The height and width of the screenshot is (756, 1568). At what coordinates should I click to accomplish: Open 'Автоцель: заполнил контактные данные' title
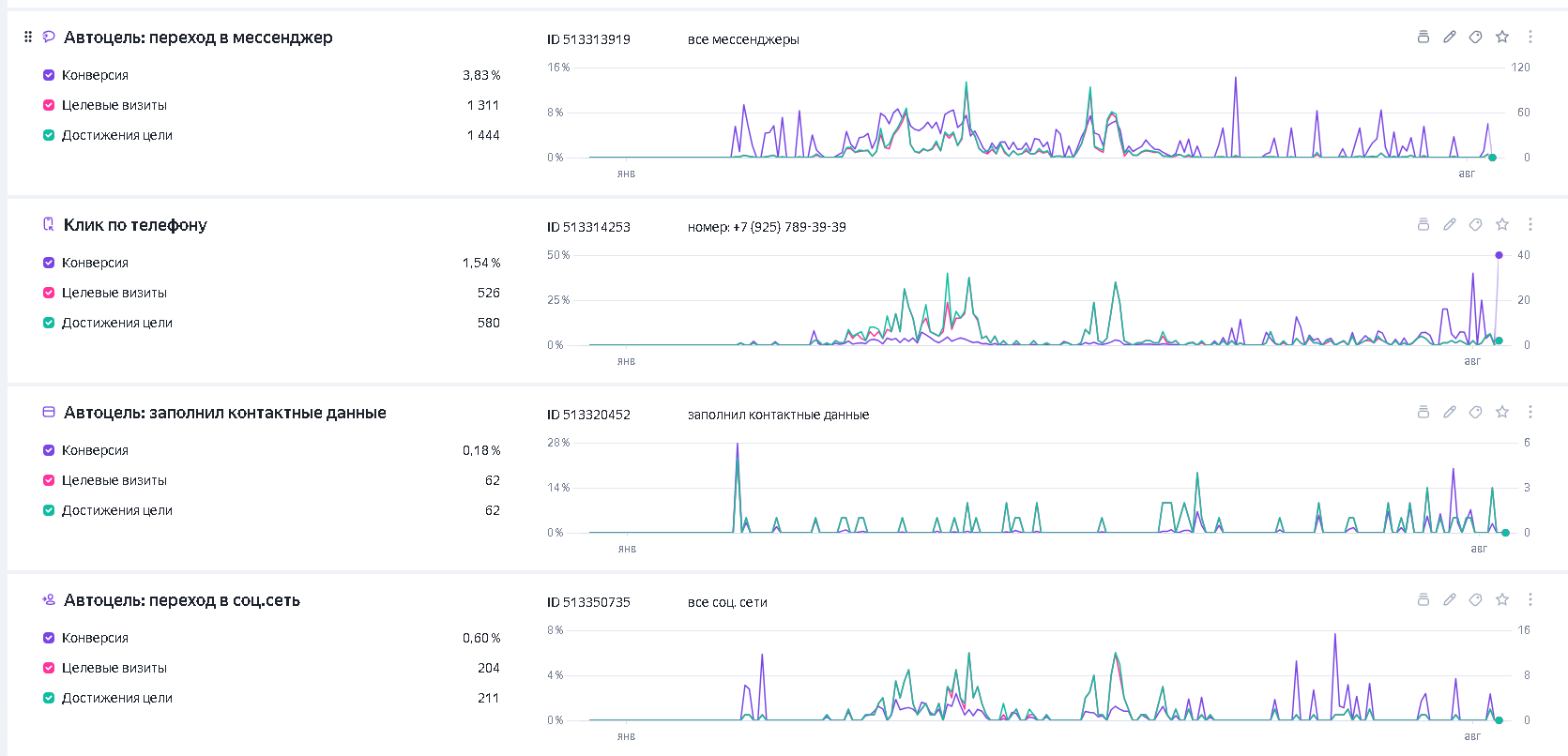[x=225, y=413]
